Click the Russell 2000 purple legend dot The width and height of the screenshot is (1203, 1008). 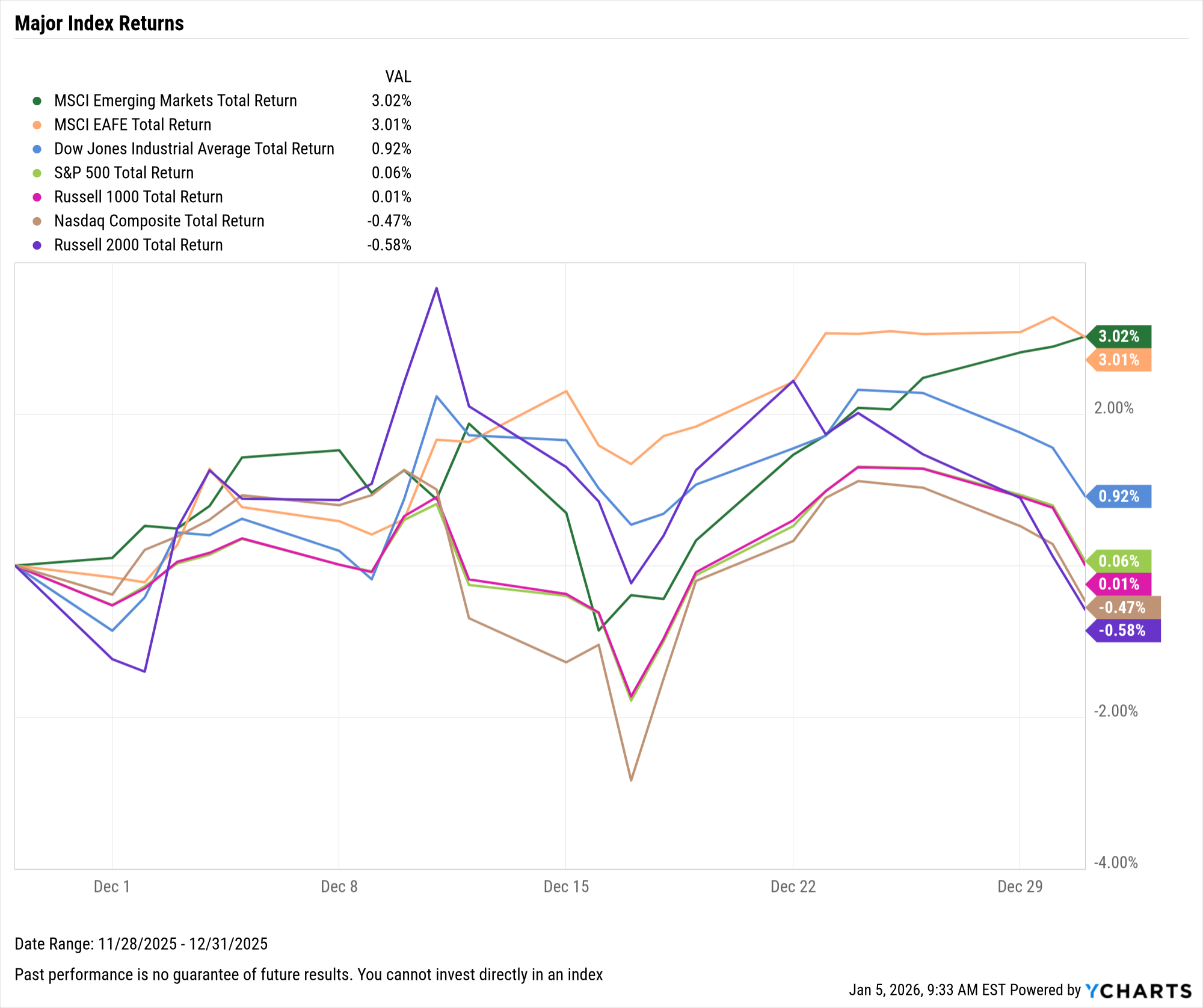(37, 245)
